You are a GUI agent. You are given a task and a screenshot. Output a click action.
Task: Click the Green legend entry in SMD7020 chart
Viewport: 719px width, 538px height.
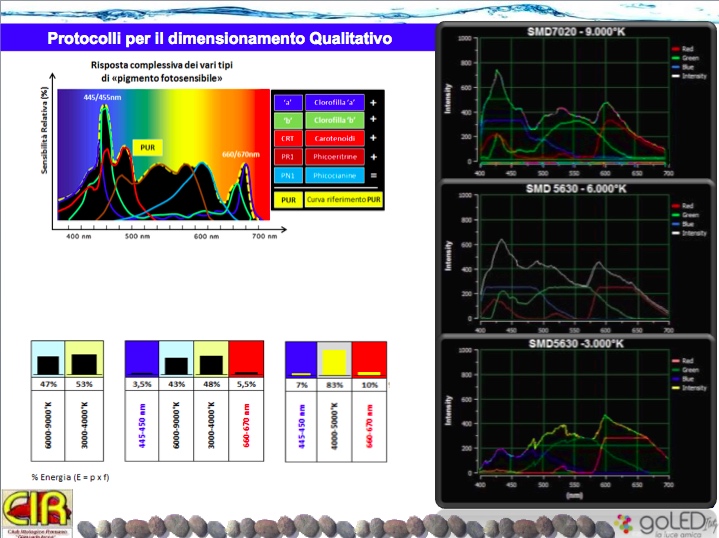point(686,58)
